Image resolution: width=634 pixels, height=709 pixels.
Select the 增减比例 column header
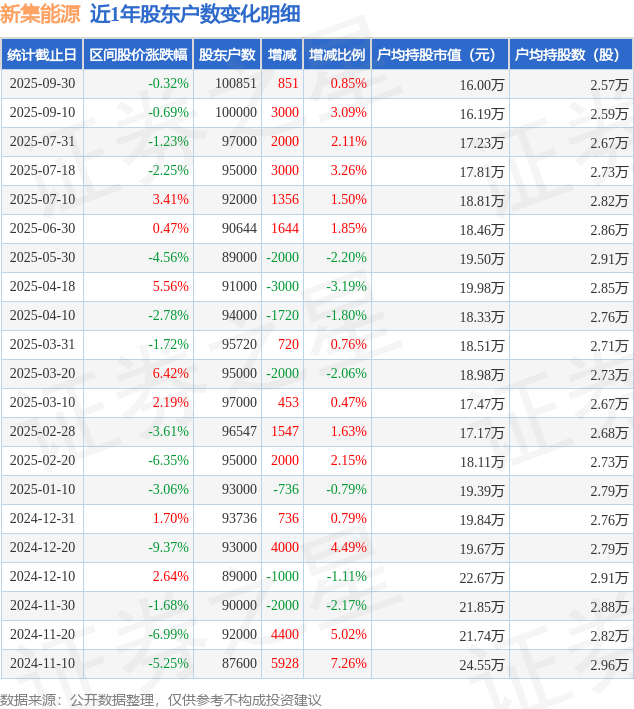coord(337,55)
